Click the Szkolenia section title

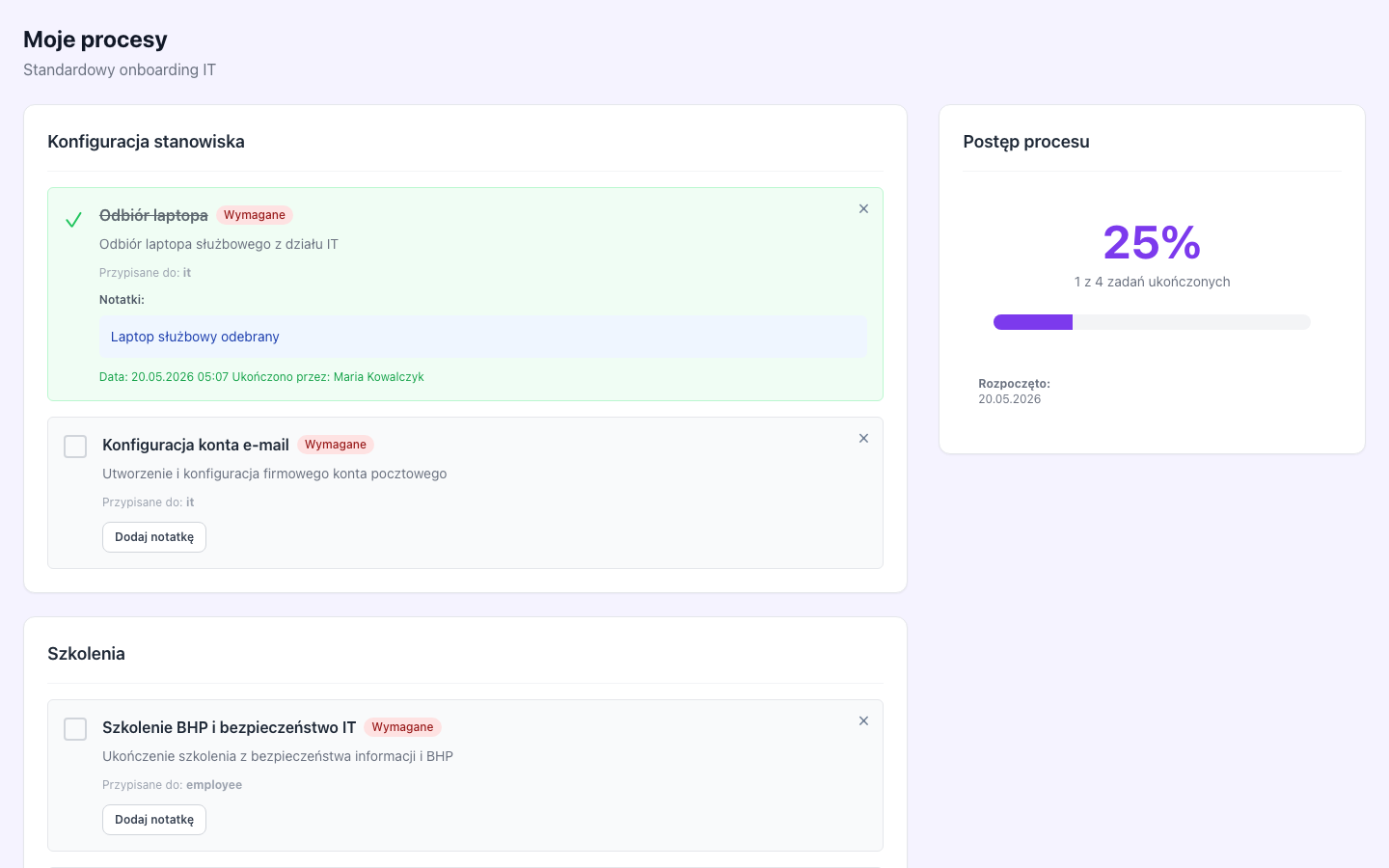point(86,654)
